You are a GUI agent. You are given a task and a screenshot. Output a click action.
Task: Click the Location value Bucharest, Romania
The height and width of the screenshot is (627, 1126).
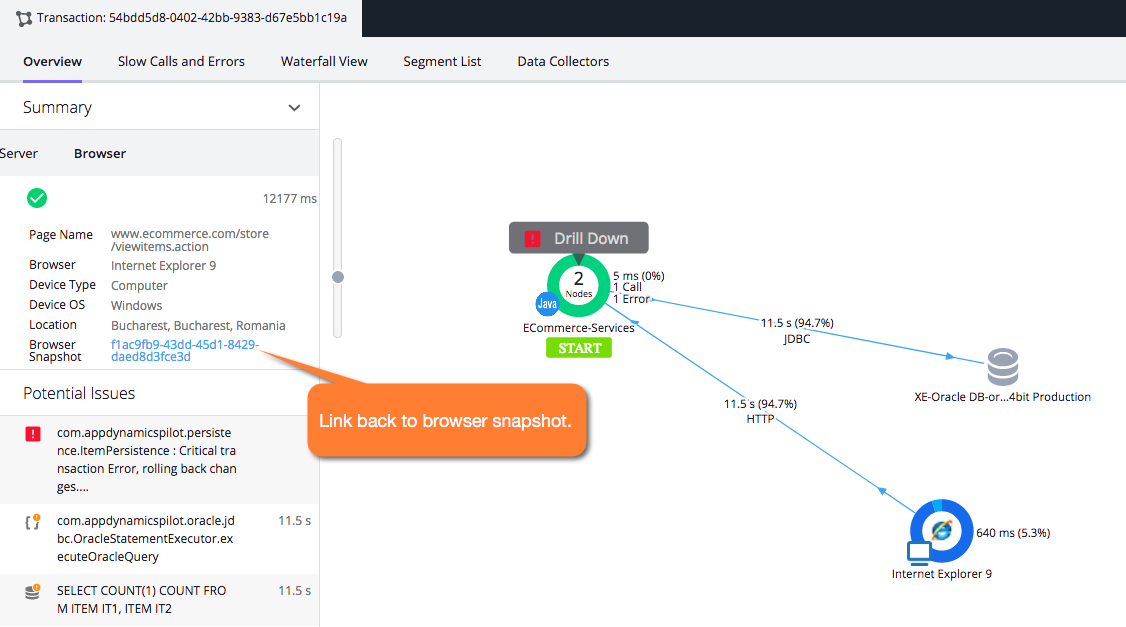(x=197, y=326)
